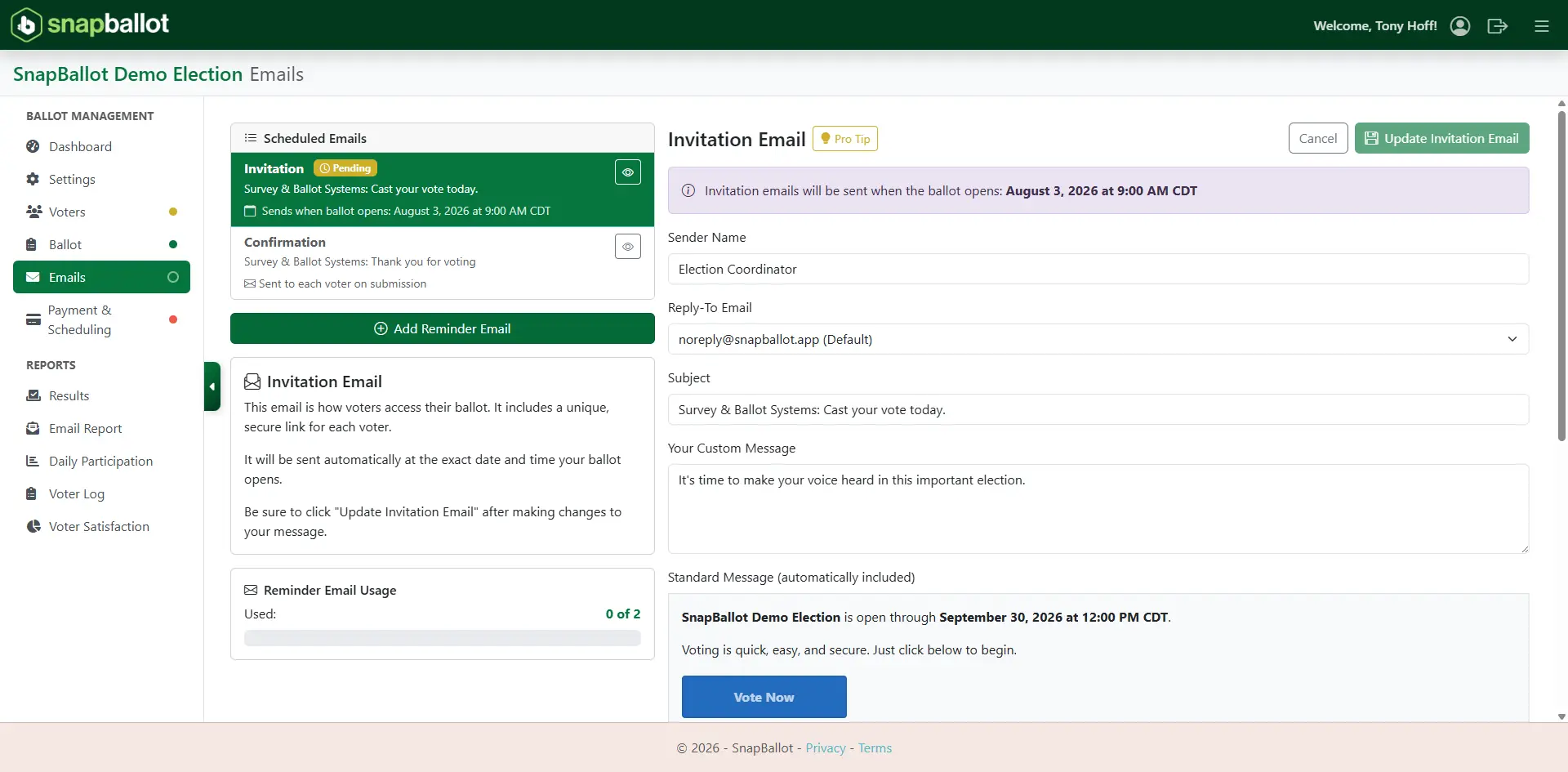This screenshot has height=772, width=1568.
Task: Click Add Reminder Email button
Action: (x=443, y=328)
